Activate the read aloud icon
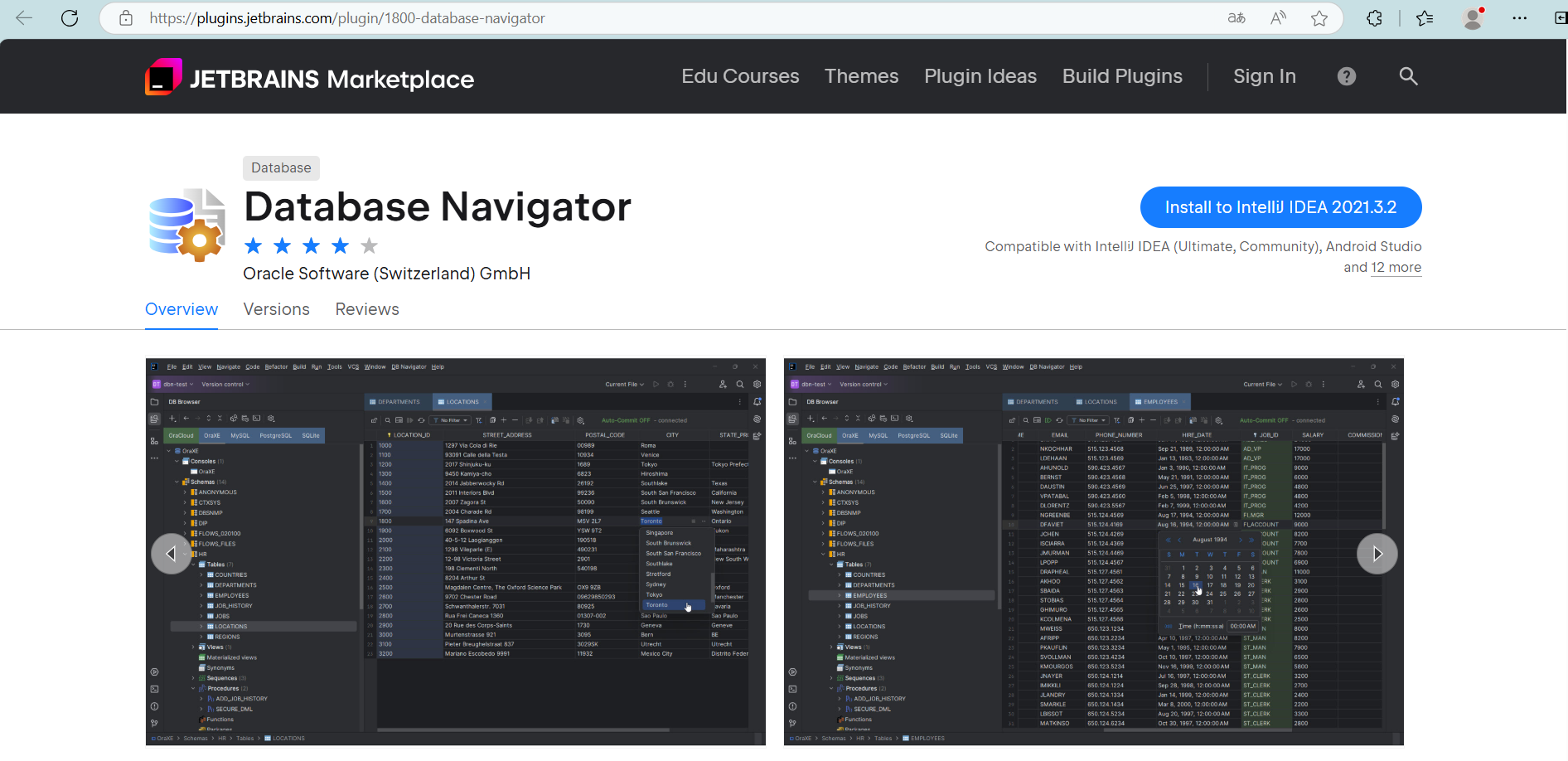Image resolution: width=1568 pixels, height=761 pixels. 1279,18
